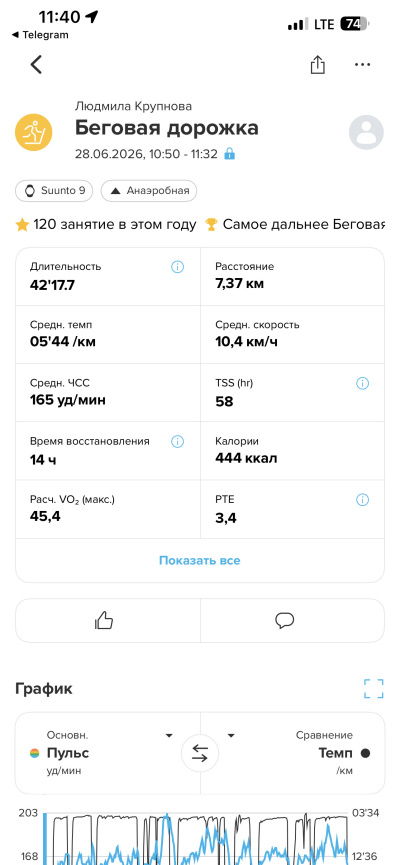Like the workout with thumbs up
This screenshot has height=865, width=400.
point(104,621)
